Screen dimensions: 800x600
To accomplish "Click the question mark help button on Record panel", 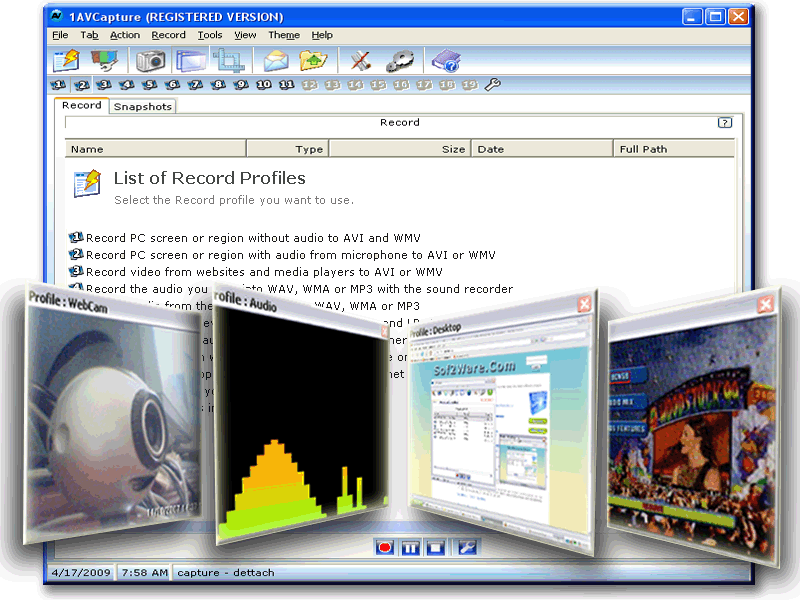I will click(724, 122).
